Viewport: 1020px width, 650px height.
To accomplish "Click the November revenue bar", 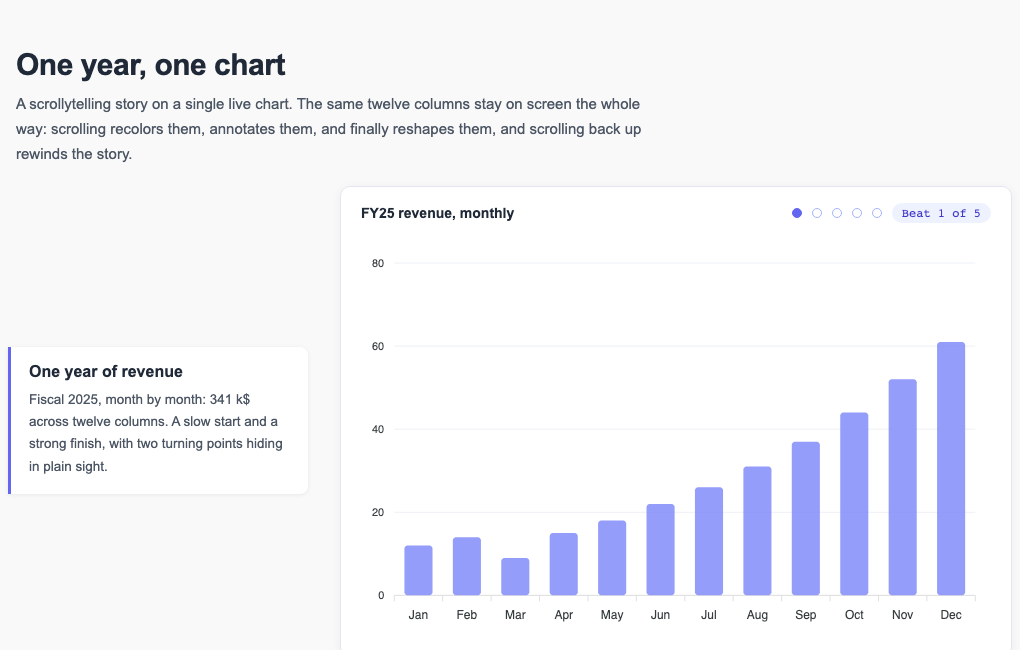I will pyautogui.click(x=903, y=487).
